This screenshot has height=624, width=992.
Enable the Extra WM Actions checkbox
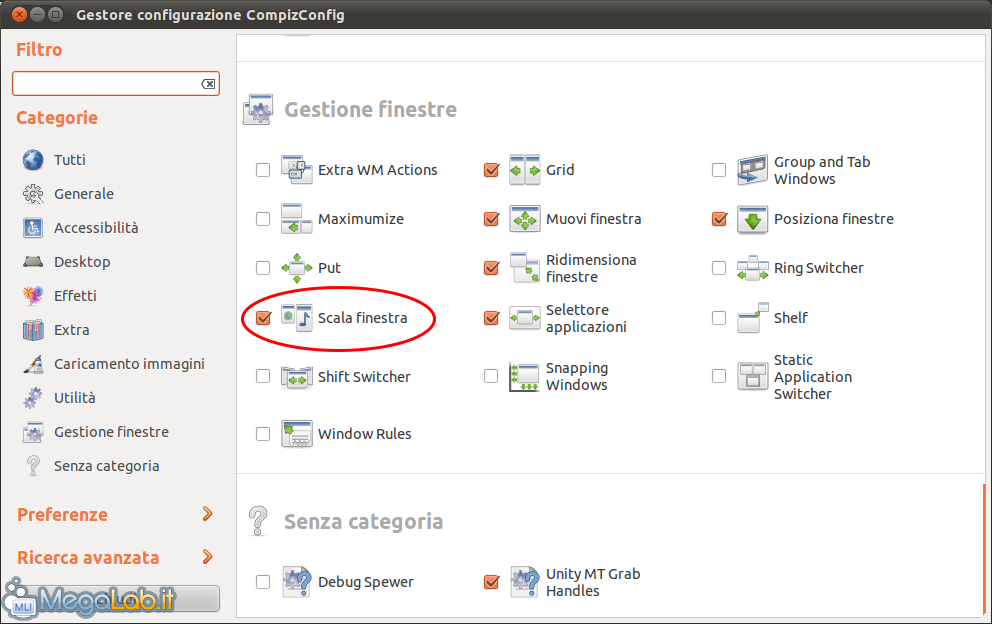tap(263, 170)
